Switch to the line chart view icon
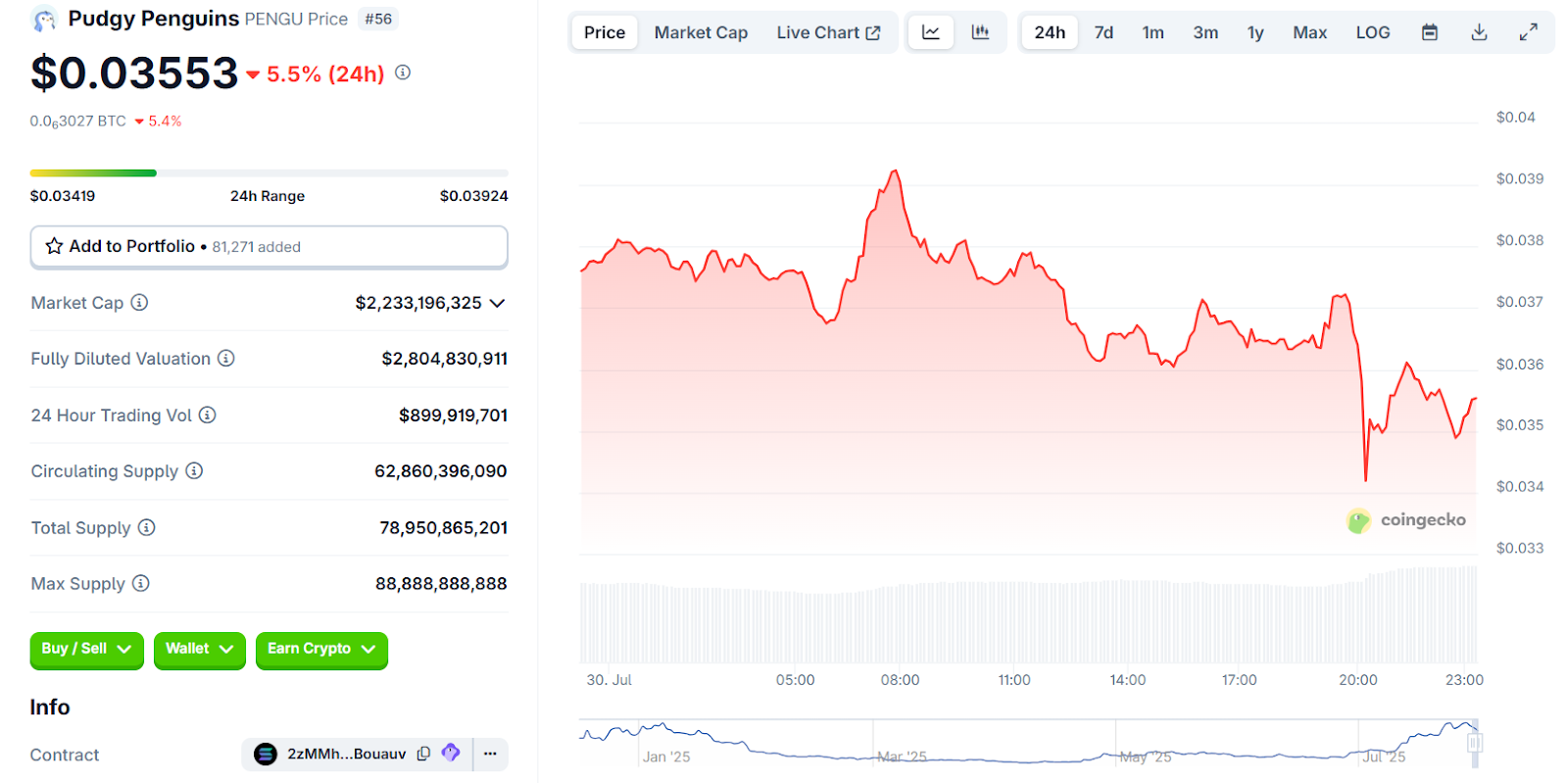Image resolution: width=1568 pixels, height=783 pixels. [x=931, y=32]
